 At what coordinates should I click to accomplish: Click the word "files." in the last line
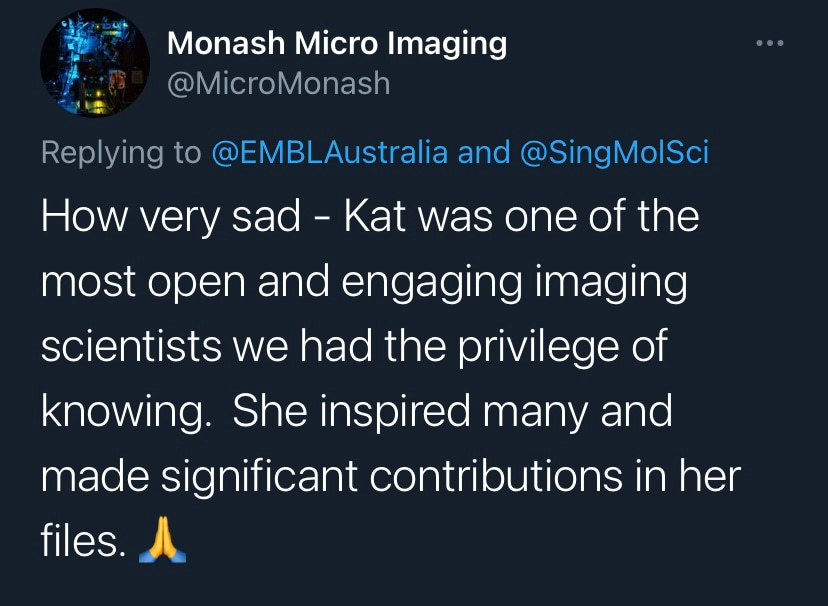(83, 541)
